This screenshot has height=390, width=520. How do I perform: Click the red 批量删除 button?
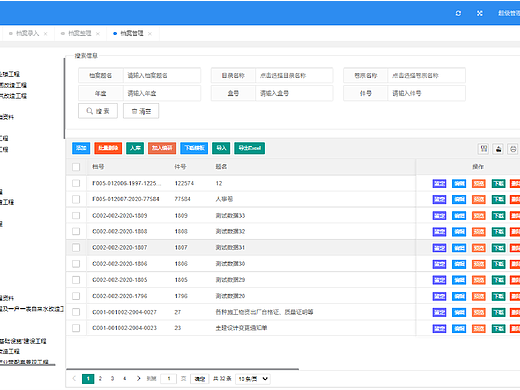coord(108,148)
